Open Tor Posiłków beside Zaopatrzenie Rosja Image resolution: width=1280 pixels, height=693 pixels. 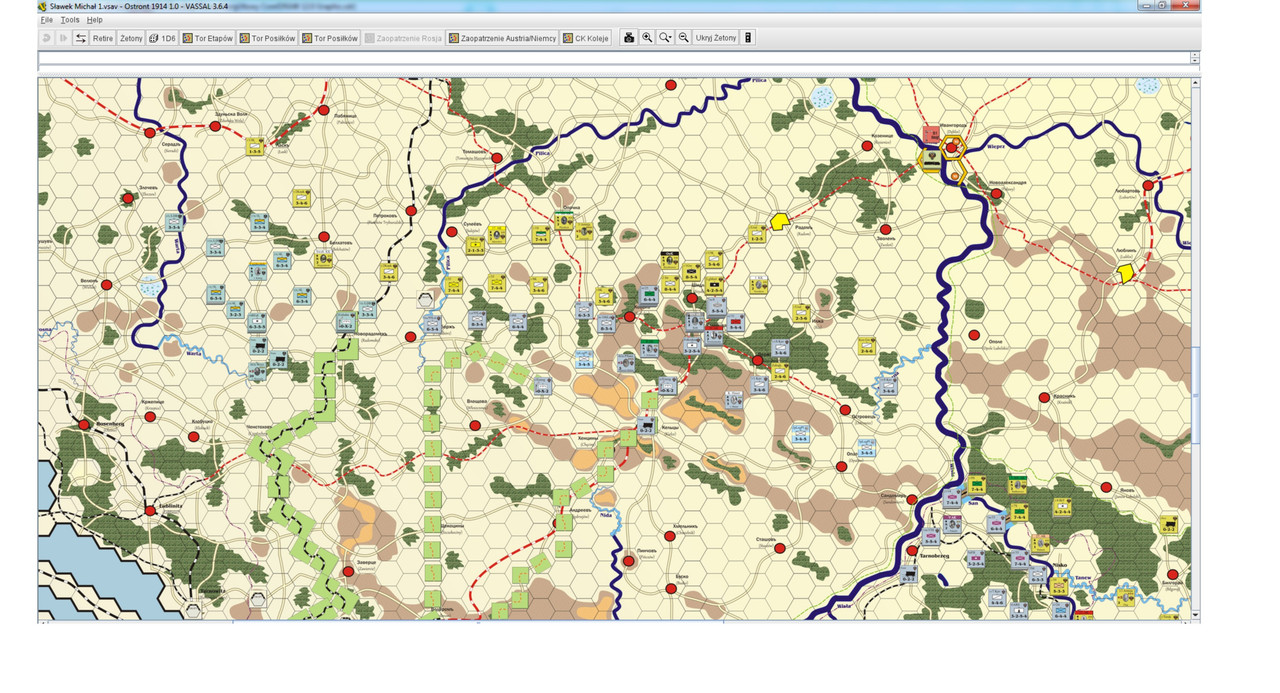coord(330,38)
